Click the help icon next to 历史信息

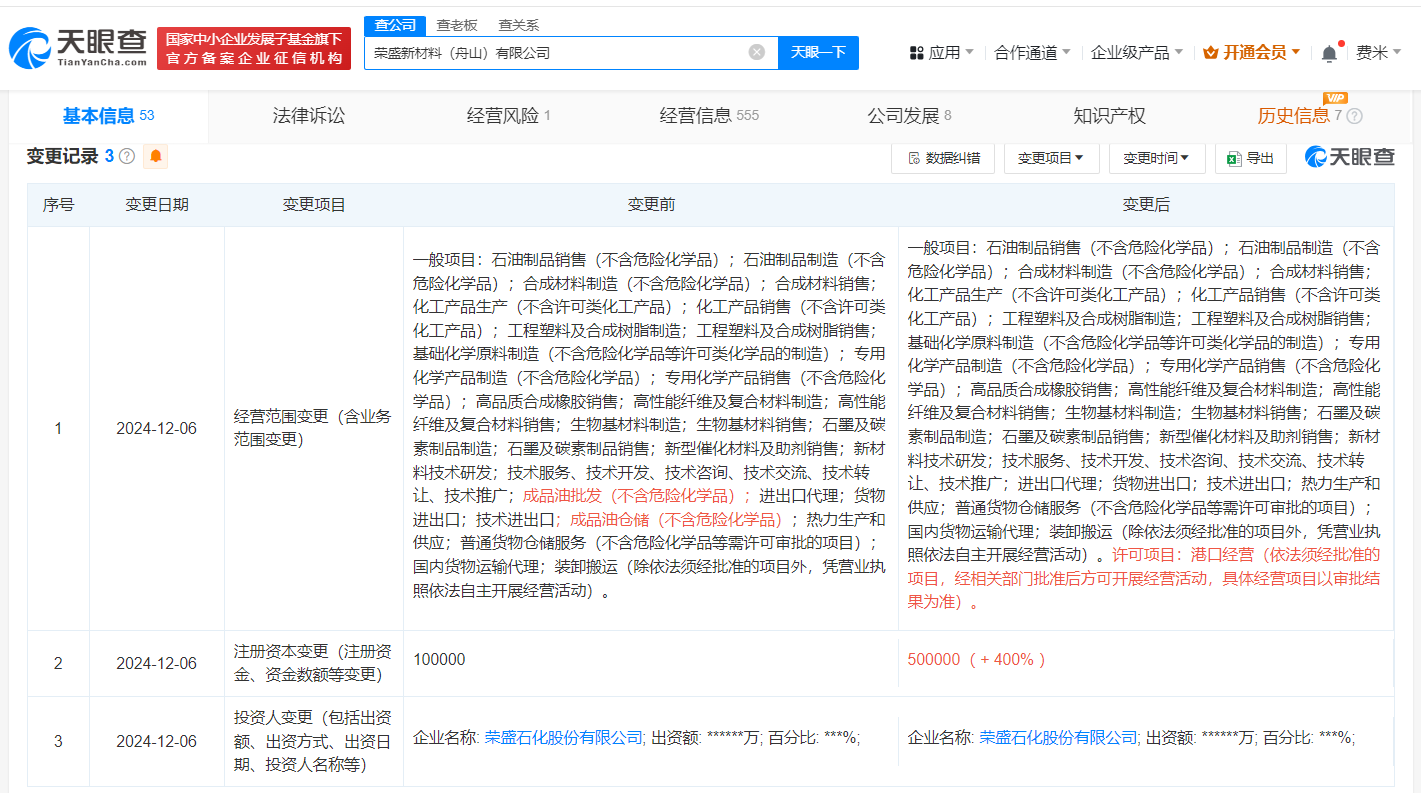coord(1355,116)
